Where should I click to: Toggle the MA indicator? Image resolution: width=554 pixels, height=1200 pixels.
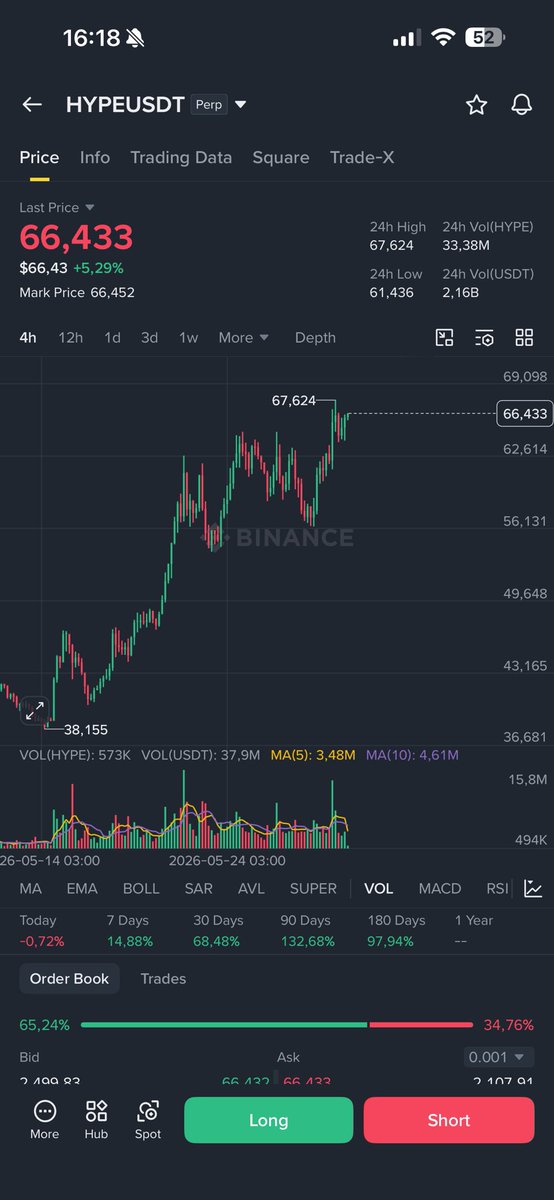pos(31,888)
